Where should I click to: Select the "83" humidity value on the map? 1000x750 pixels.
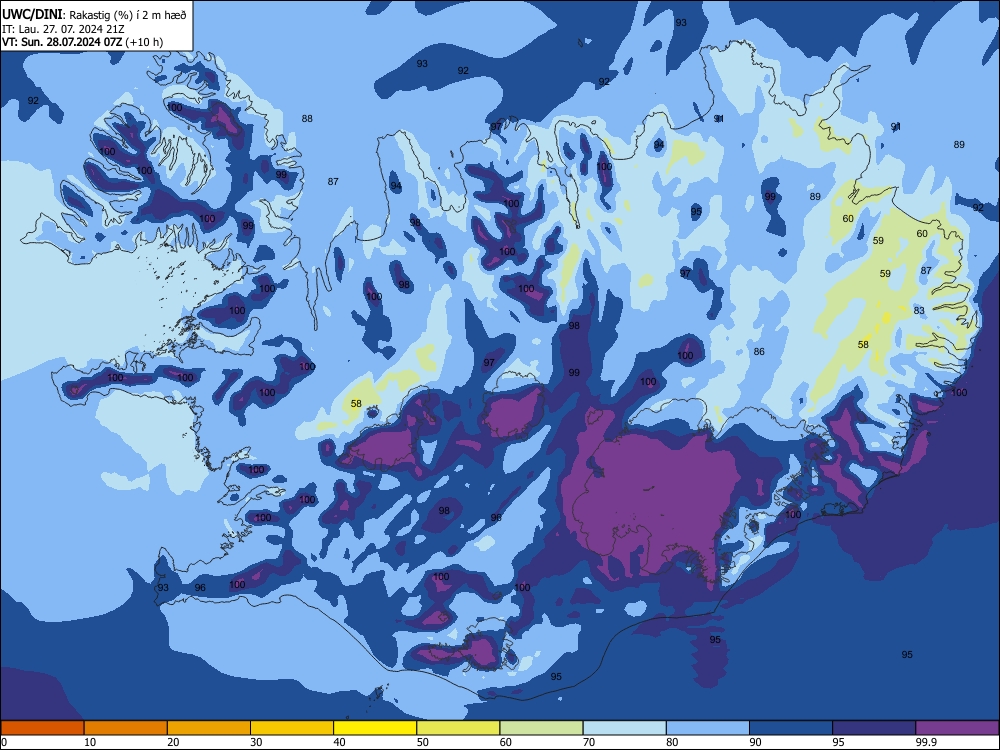(919, 311)
